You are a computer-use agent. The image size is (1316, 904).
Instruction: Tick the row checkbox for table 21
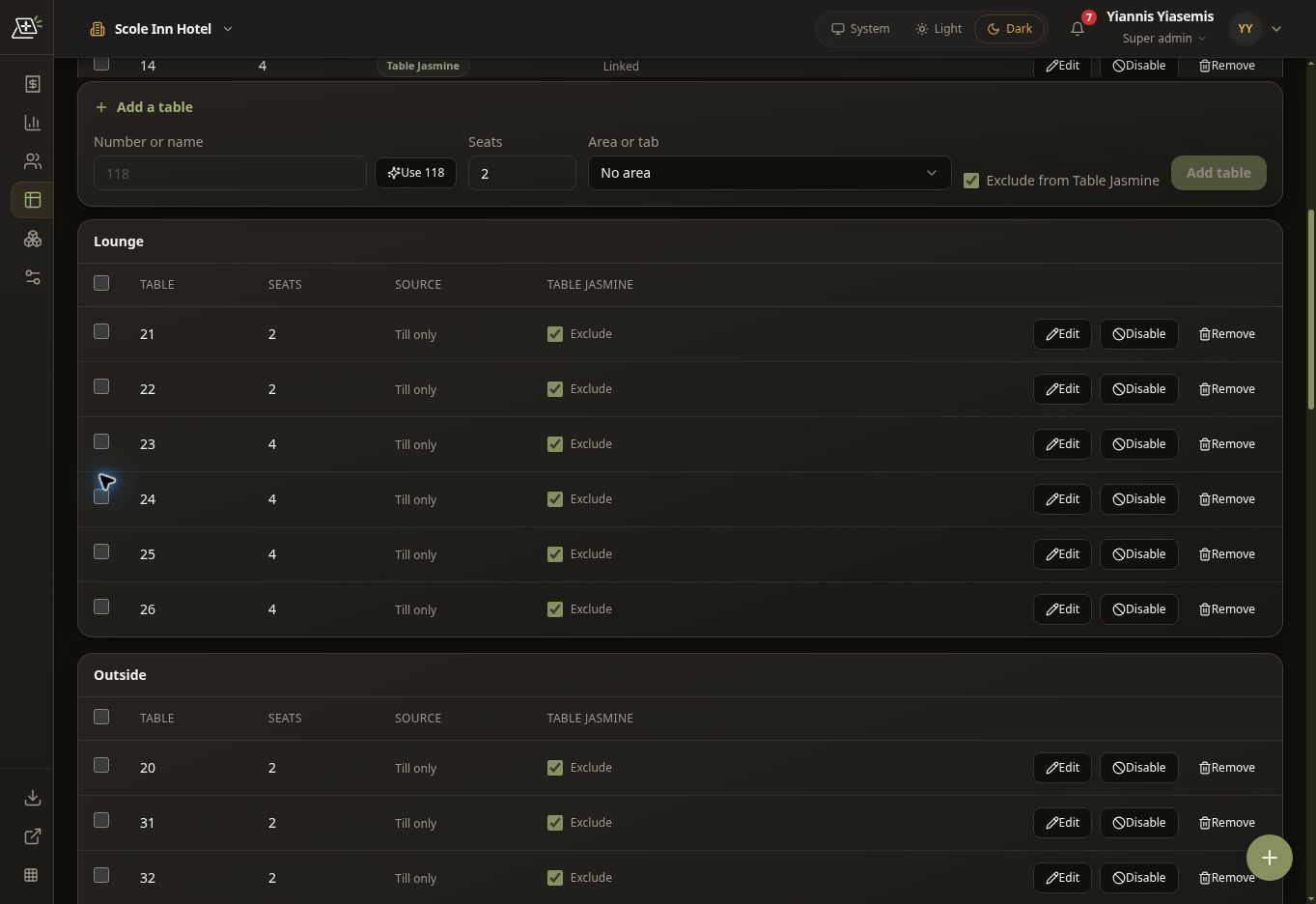click(101, 331)
